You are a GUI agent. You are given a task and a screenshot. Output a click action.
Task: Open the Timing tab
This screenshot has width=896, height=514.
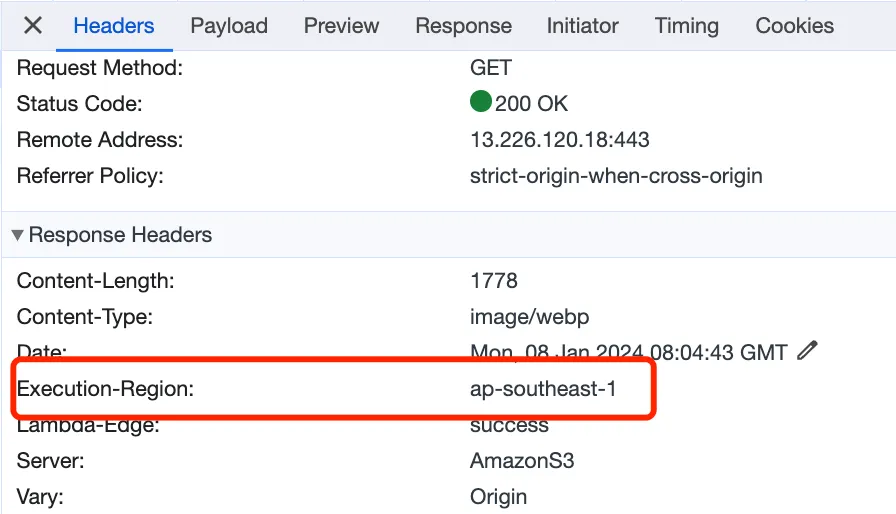[x=686, y=26]
